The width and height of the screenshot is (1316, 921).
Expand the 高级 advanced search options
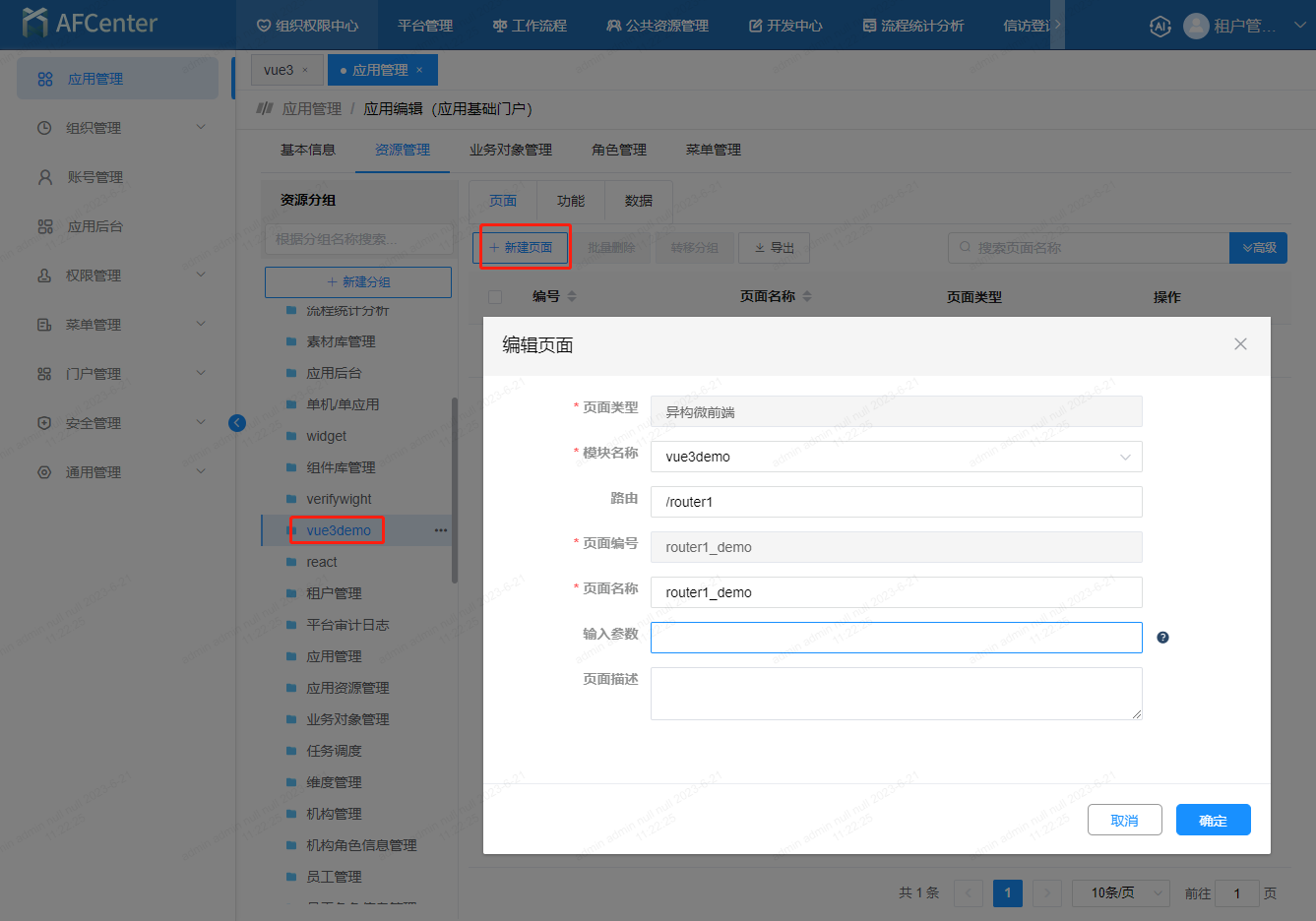pos(1258,248)
